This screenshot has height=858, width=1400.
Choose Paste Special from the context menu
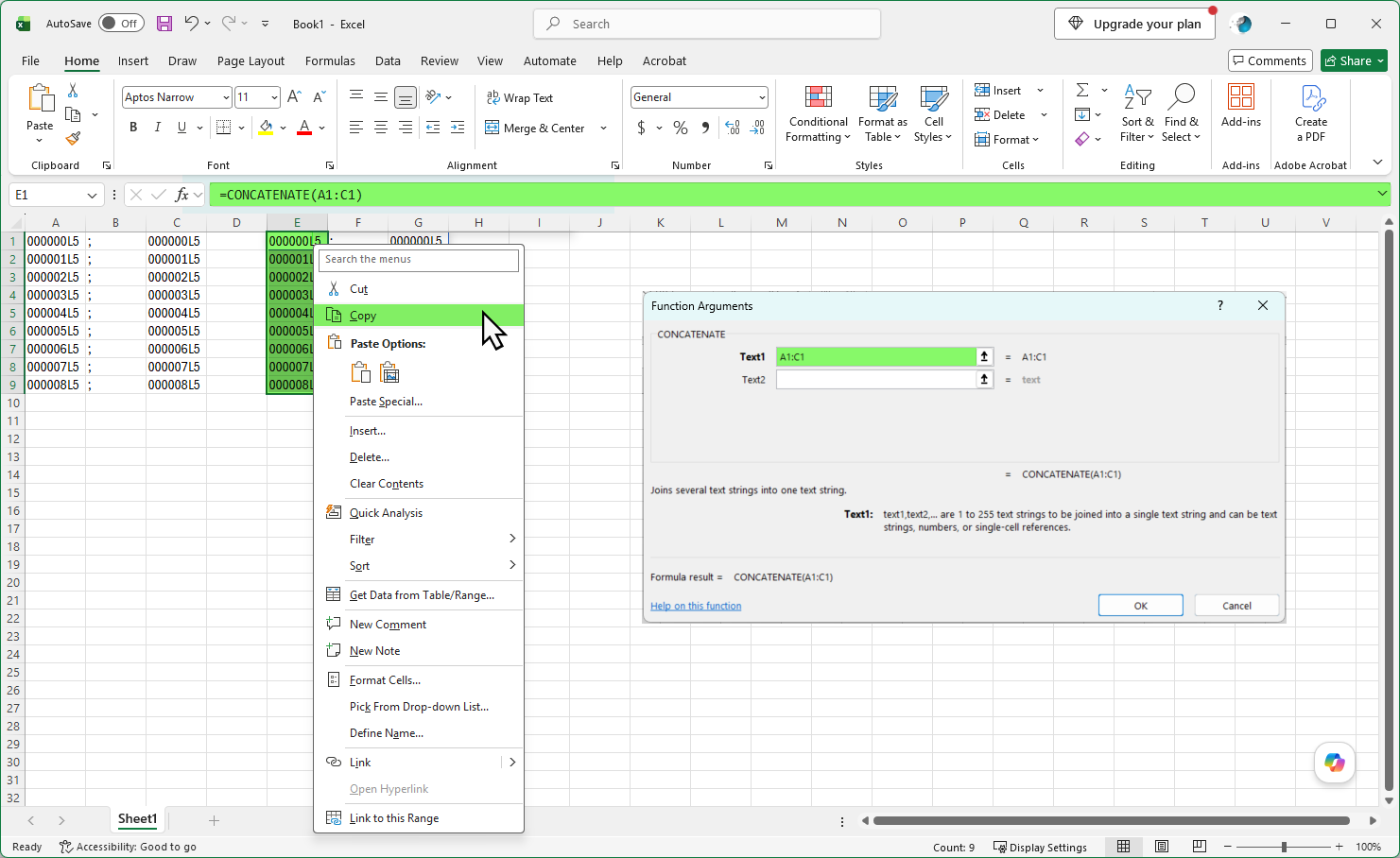pos(386,402)
